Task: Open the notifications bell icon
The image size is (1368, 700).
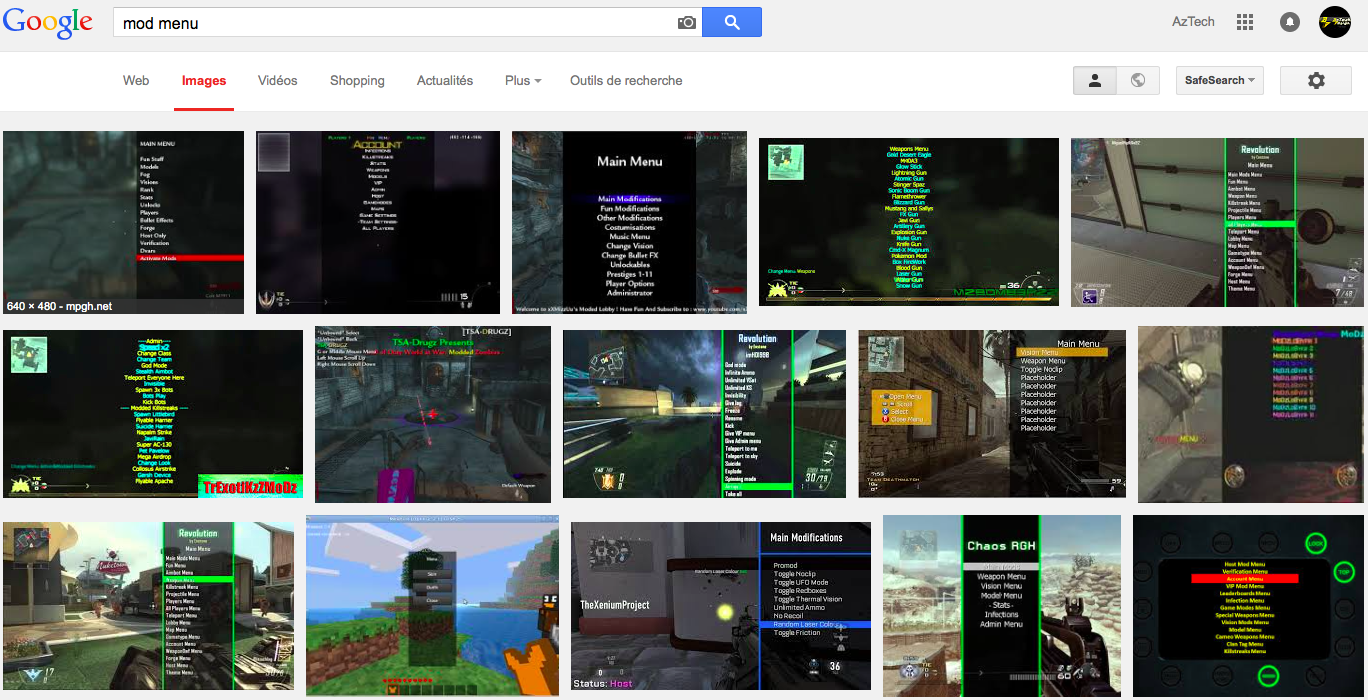Action: pyautogui.click(x=1290, y=22)
